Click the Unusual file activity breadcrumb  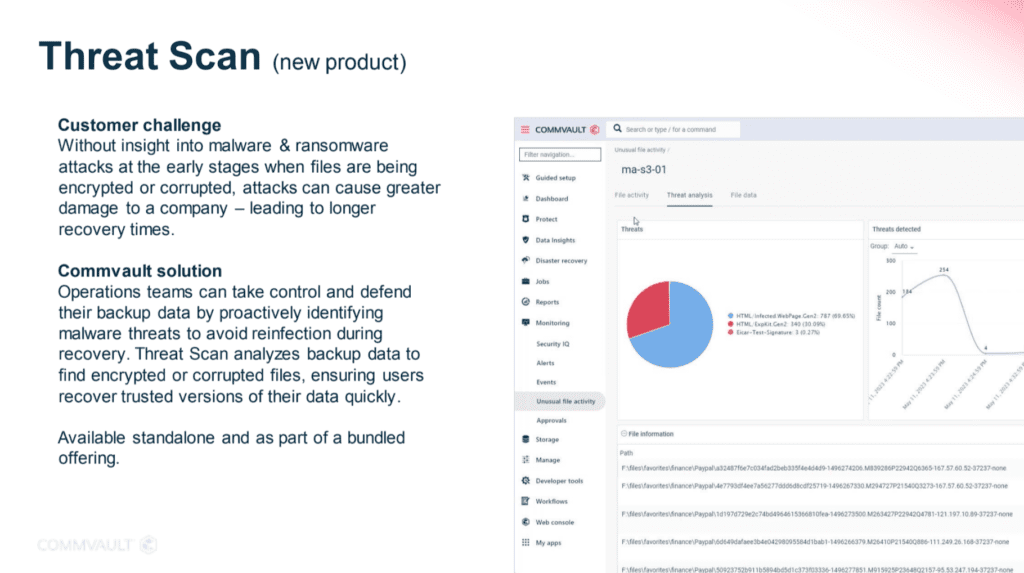[x=639, y=150]
